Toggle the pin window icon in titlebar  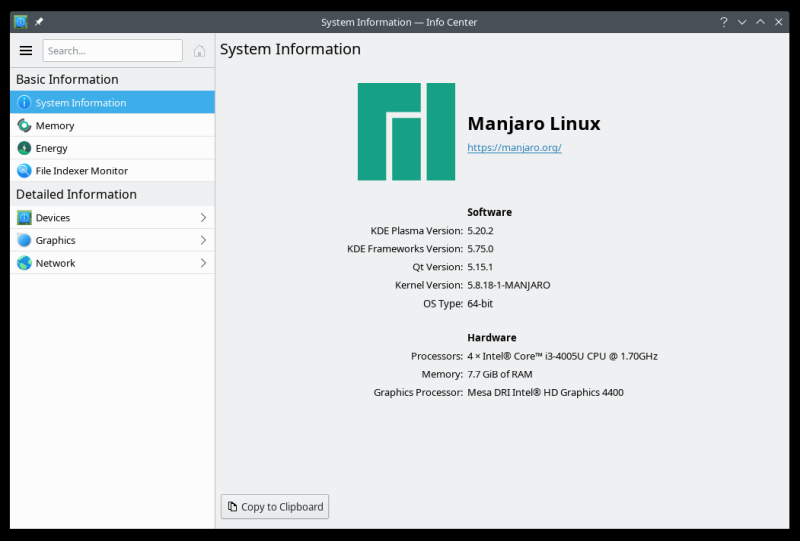[x=39, y=21]
